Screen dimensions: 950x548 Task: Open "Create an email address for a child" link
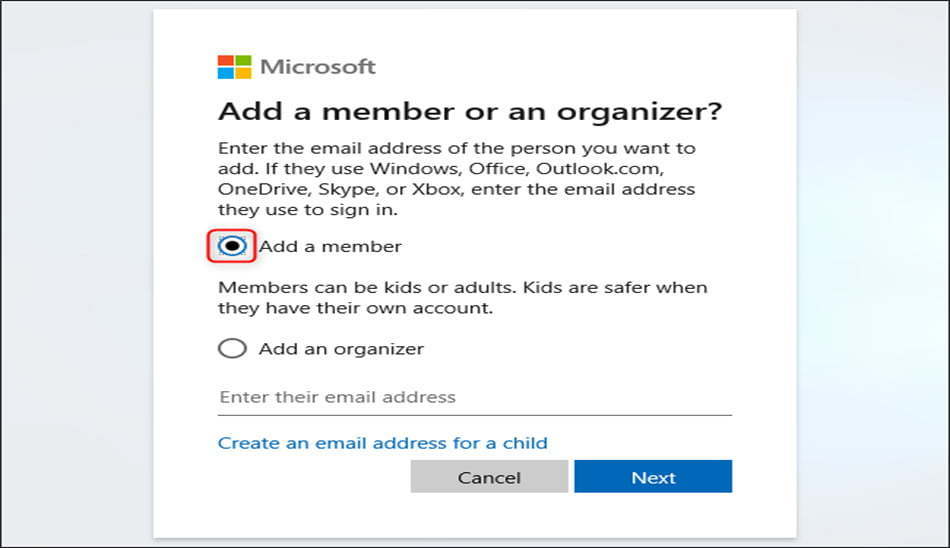(x=382, y=443)
